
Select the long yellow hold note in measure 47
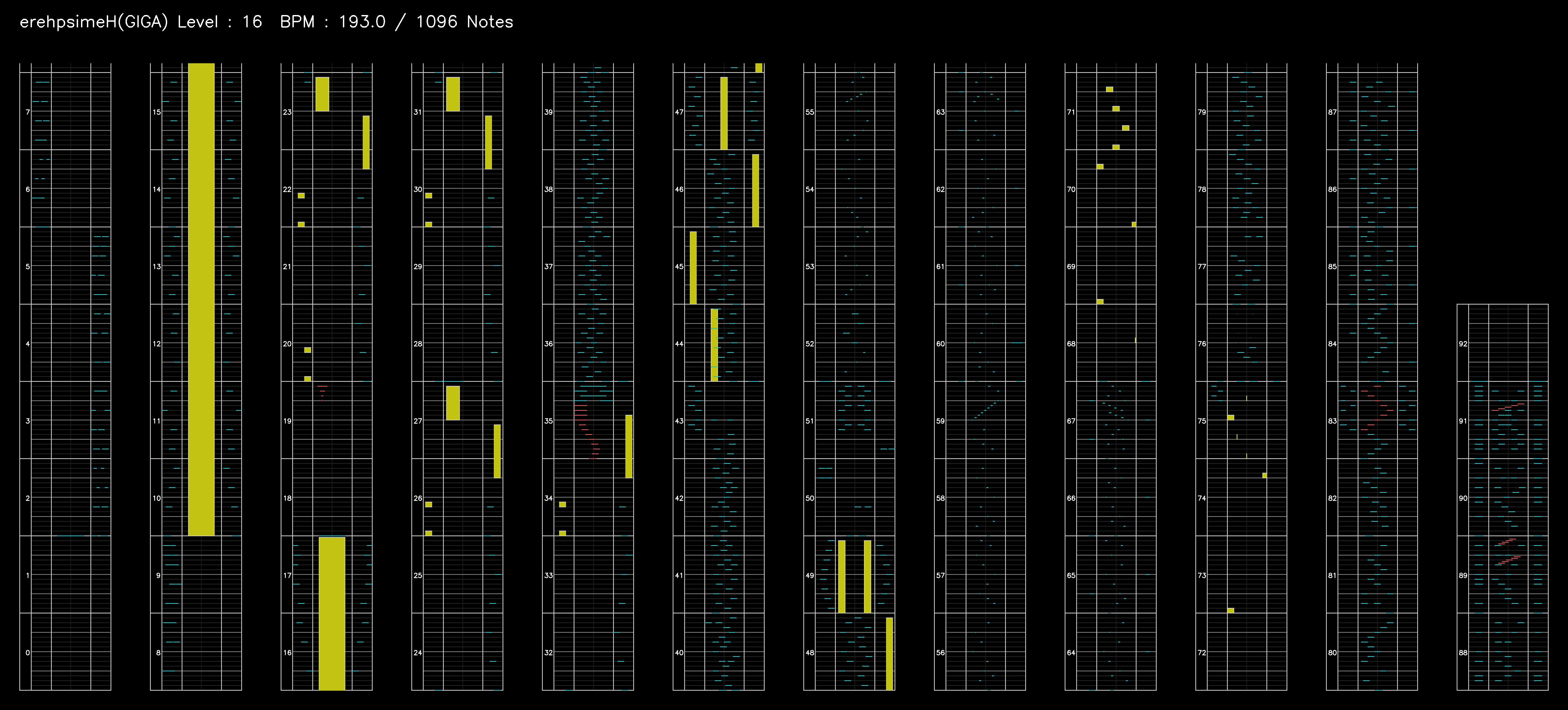724,113
